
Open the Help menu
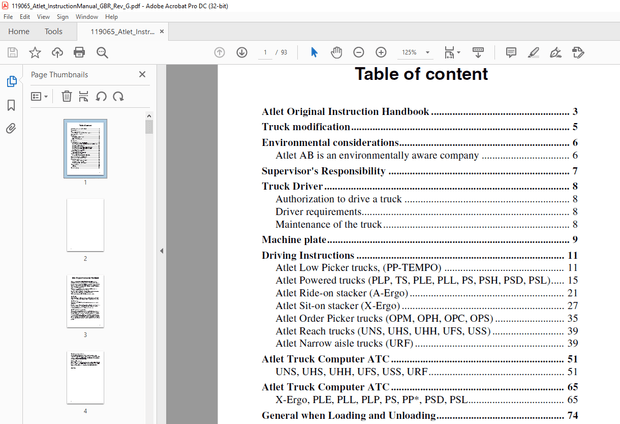[111, 17]
